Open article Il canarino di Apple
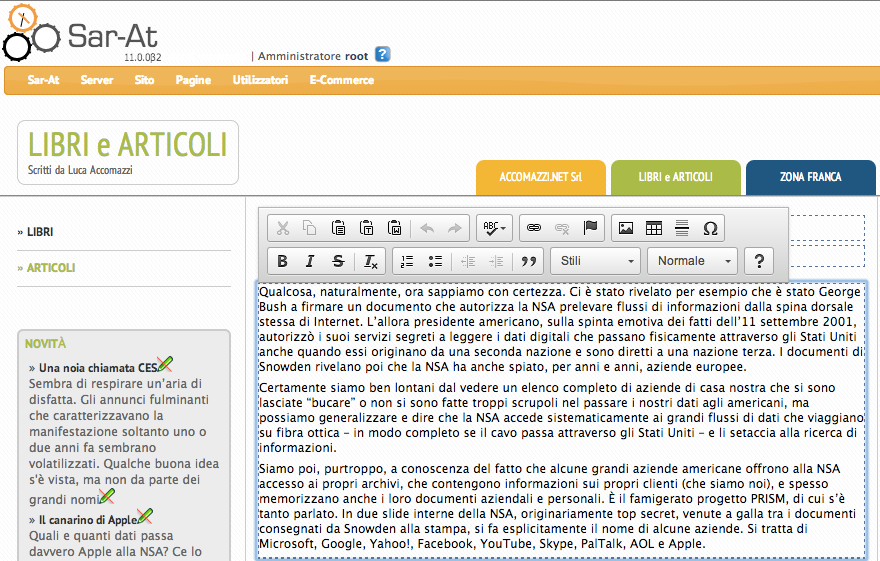Viewport: 880px width, 561px height. pyautogui.click(x=88, y=520)
